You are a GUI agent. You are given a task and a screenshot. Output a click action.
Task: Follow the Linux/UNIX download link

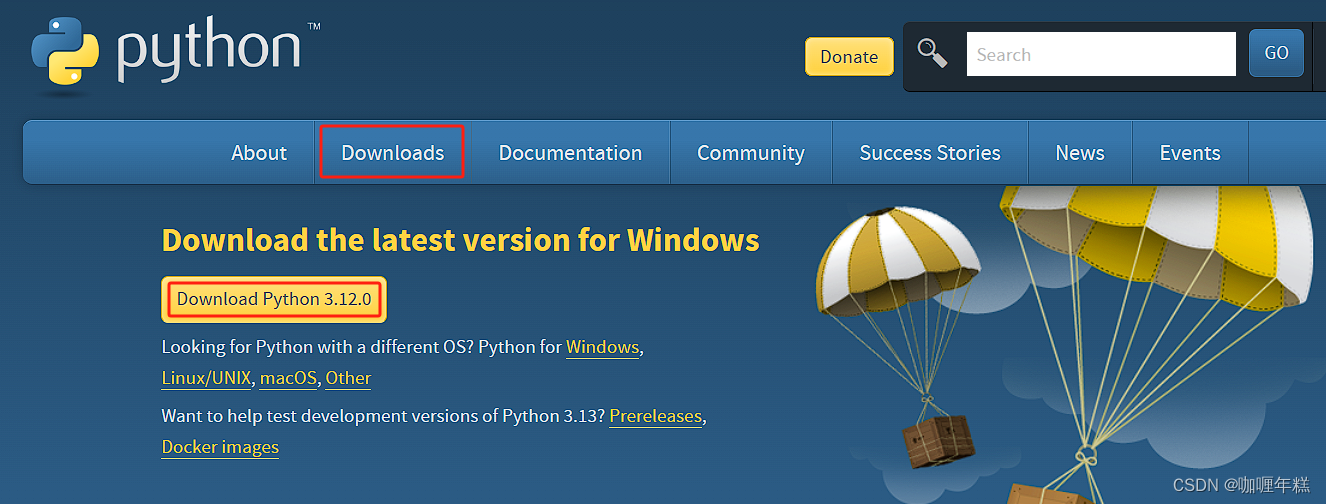click(207, 378)
